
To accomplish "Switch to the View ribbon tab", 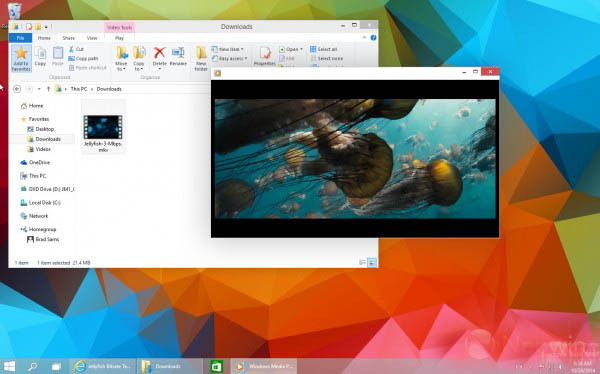I will (x=92, y=38).
